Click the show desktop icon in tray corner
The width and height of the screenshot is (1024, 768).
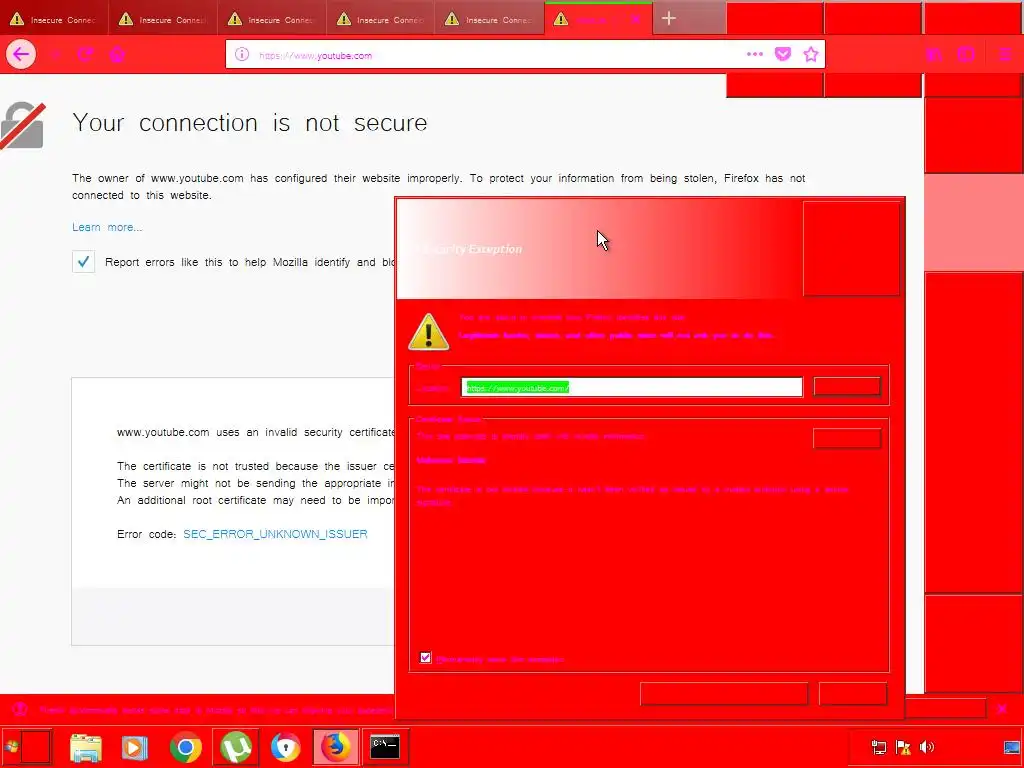(x=1012, y=748)
